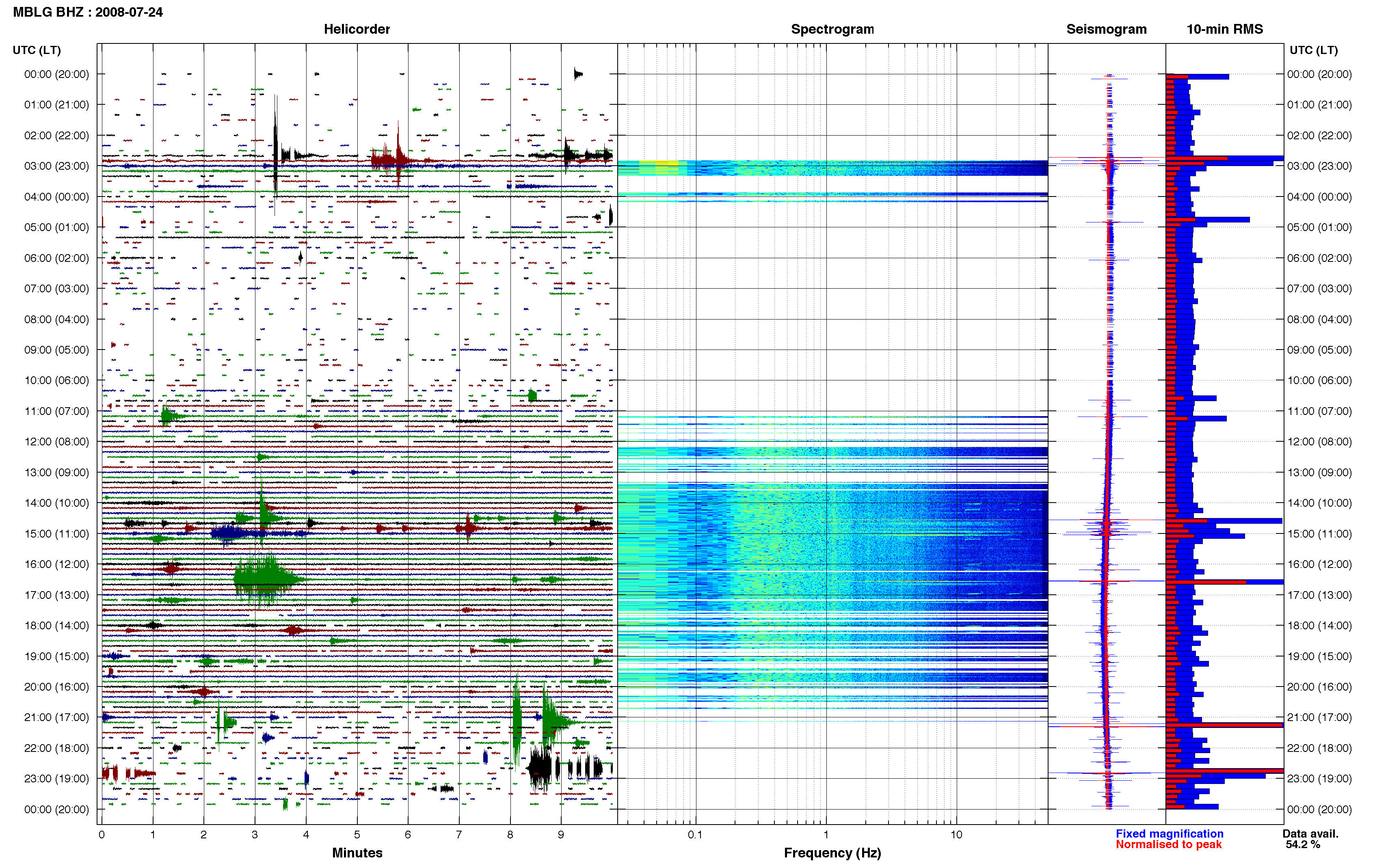
Task: Click 17:00 (13:00) on the Helicorder time axis
Action: [57, 595]
